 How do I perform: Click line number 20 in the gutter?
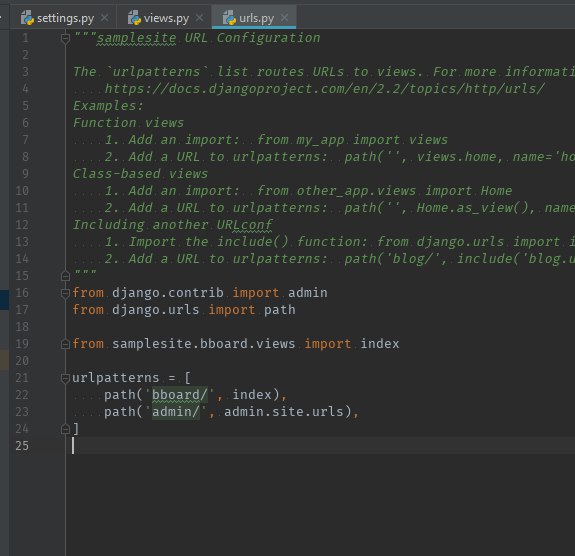click(x=22, y=361)
